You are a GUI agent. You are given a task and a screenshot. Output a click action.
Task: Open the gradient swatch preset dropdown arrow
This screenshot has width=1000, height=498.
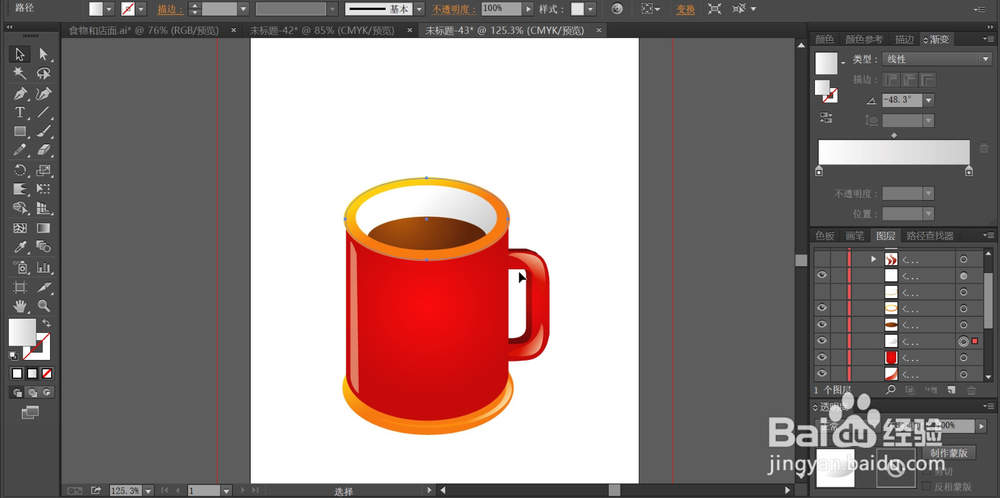tap(844, 62)
